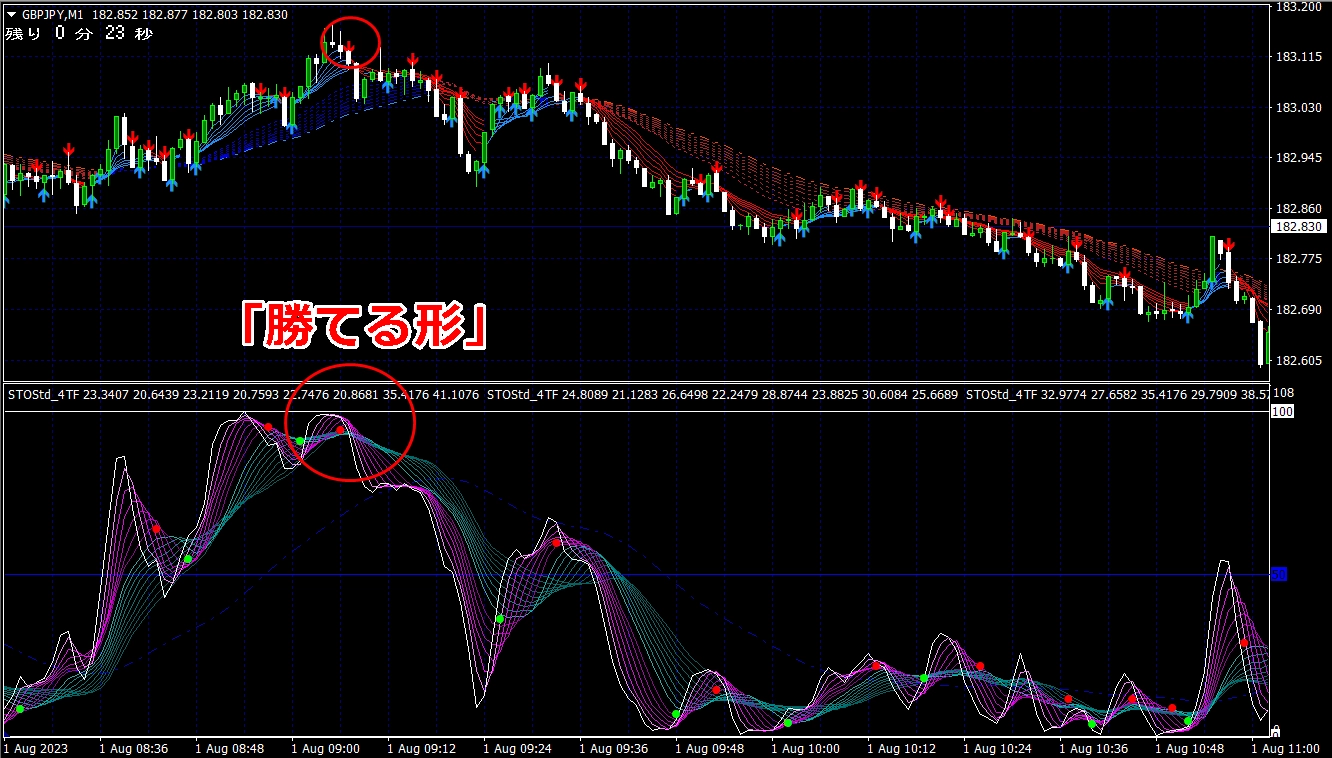Click the red sell arrow inside the top red circle
This screenshot has height=758, width=1332.
[349, 47]
